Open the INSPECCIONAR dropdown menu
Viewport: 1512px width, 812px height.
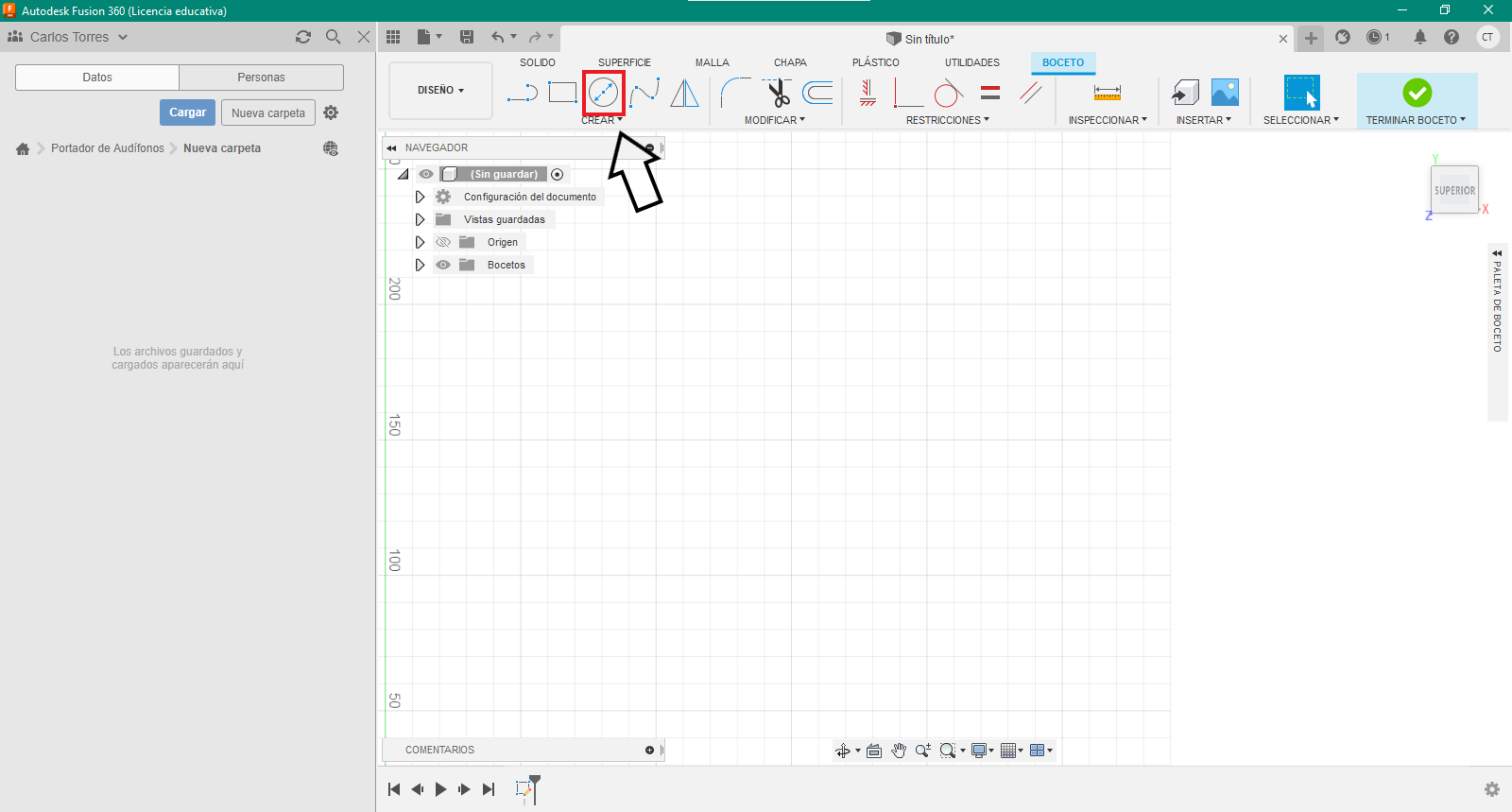(1108, 120)
